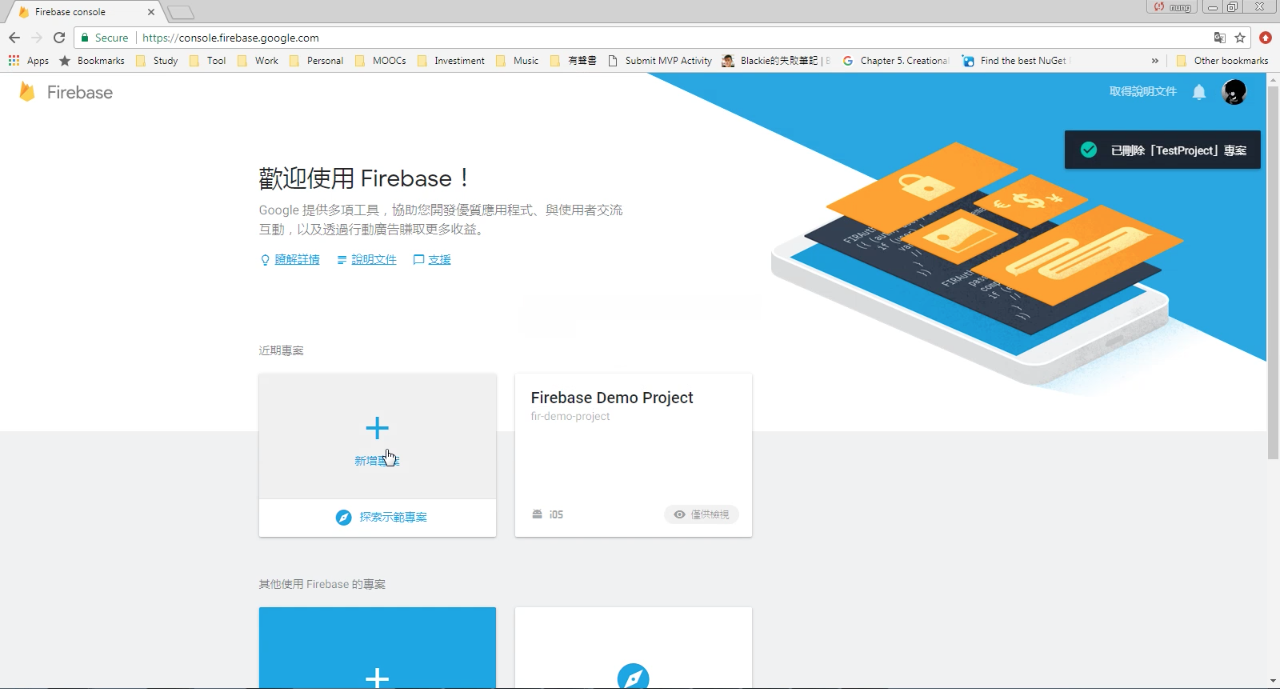Click the document icon next to 說明文件
Screen dimensions: 1280x689
pyautogui.click(x=342, y=260)
